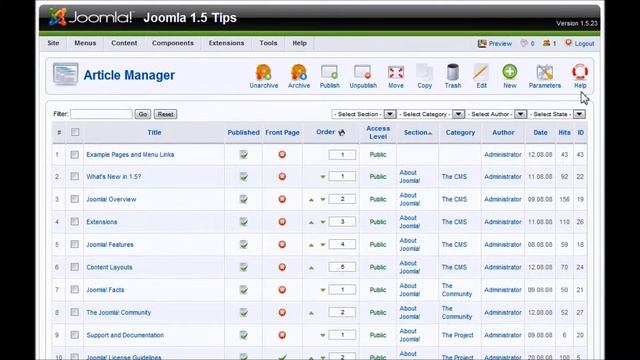Sort by the Date column header
Viewport: 640px width, 360px height.
click(540, 132)
